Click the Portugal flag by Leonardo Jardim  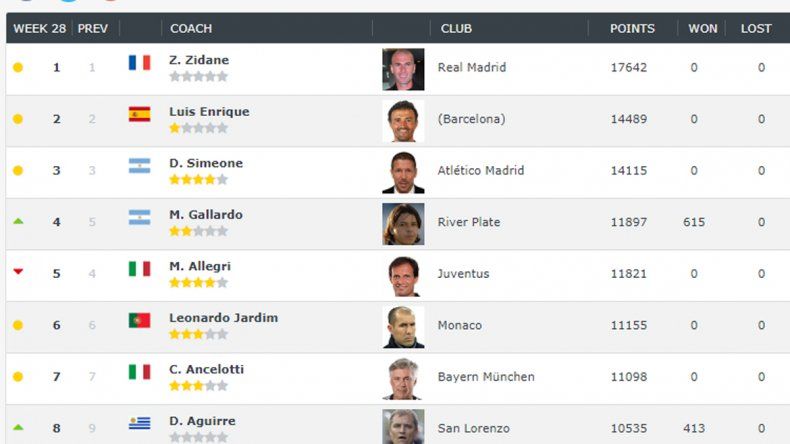(139, 321)
